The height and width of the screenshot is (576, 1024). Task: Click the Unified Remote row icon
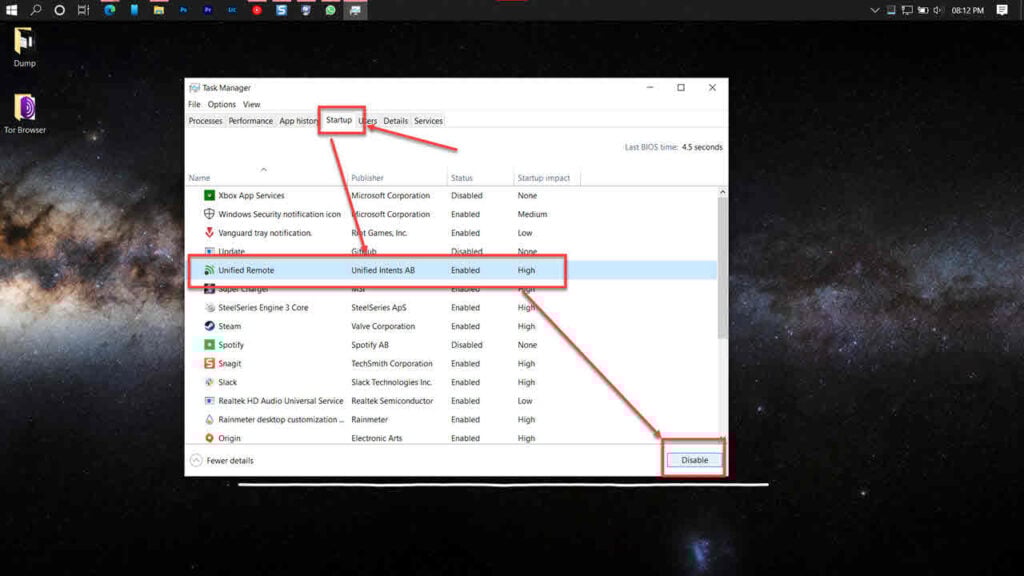pos(209,270)
